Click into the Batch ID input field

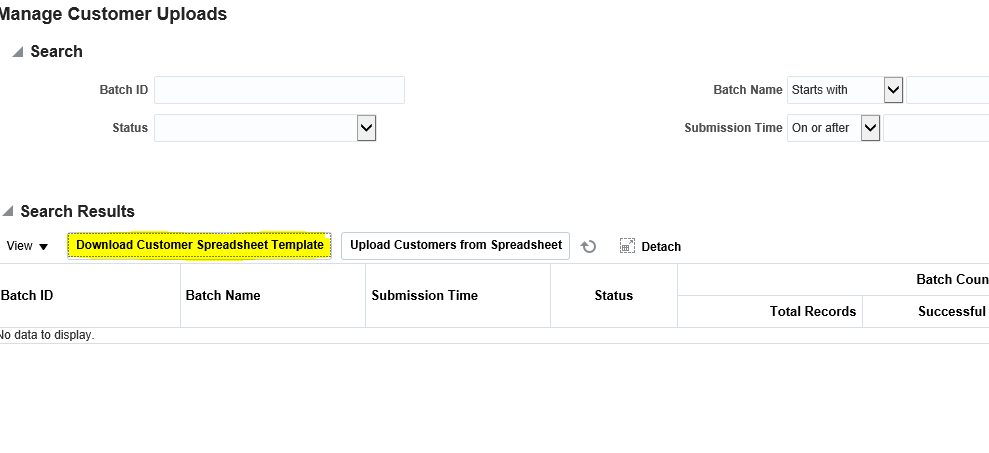279,90
